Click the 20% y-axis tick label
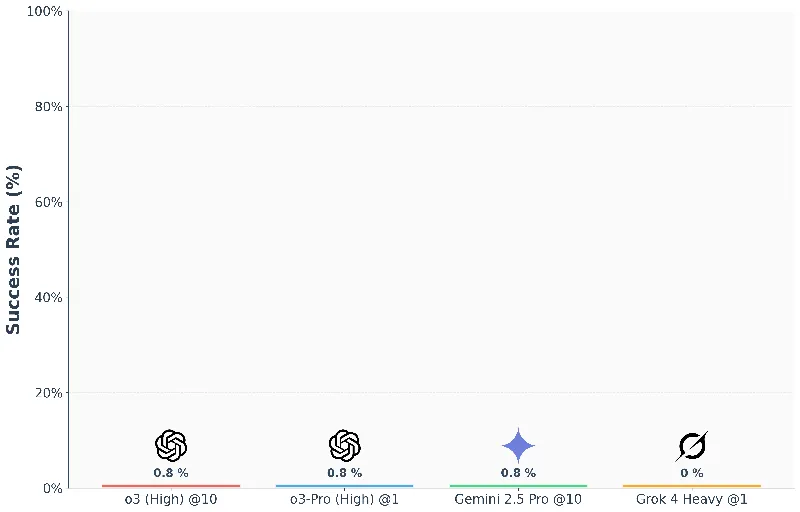Screen dimensions: 800x512 (x=48, y=393)
